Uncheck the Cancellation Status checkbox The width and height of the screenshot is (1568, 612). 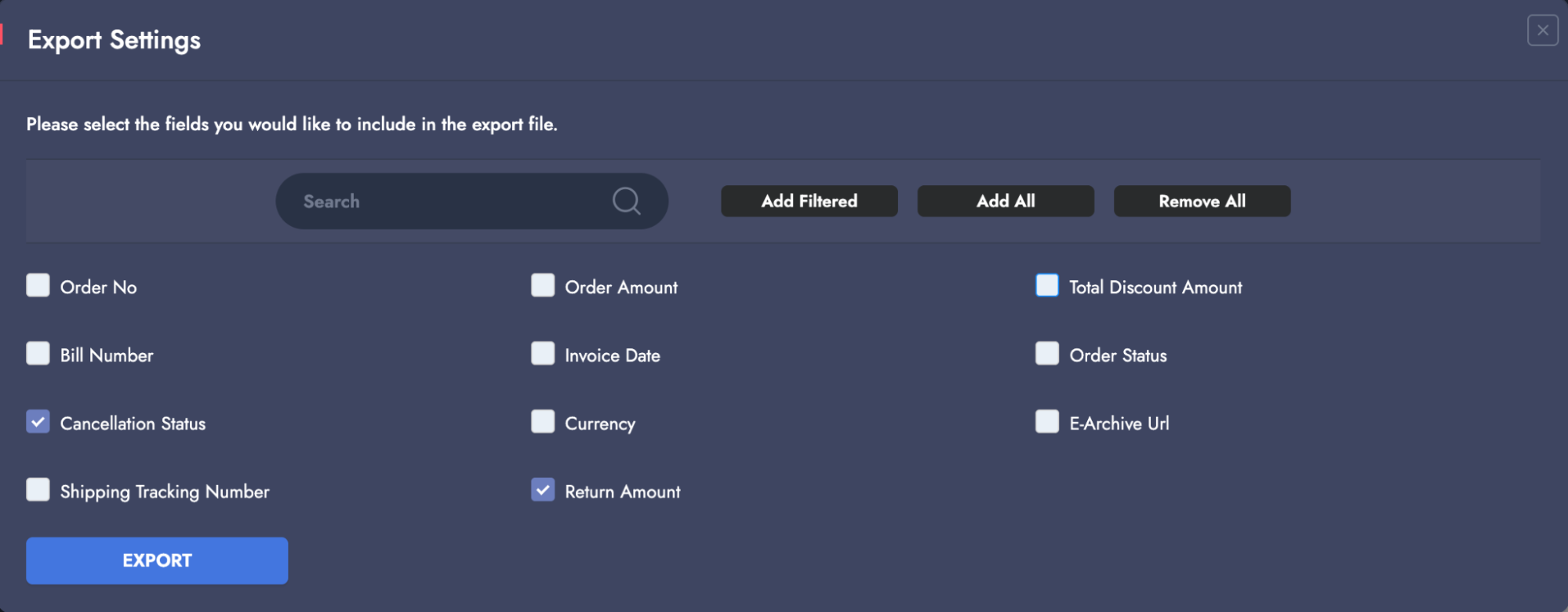(x=38, y=422)
